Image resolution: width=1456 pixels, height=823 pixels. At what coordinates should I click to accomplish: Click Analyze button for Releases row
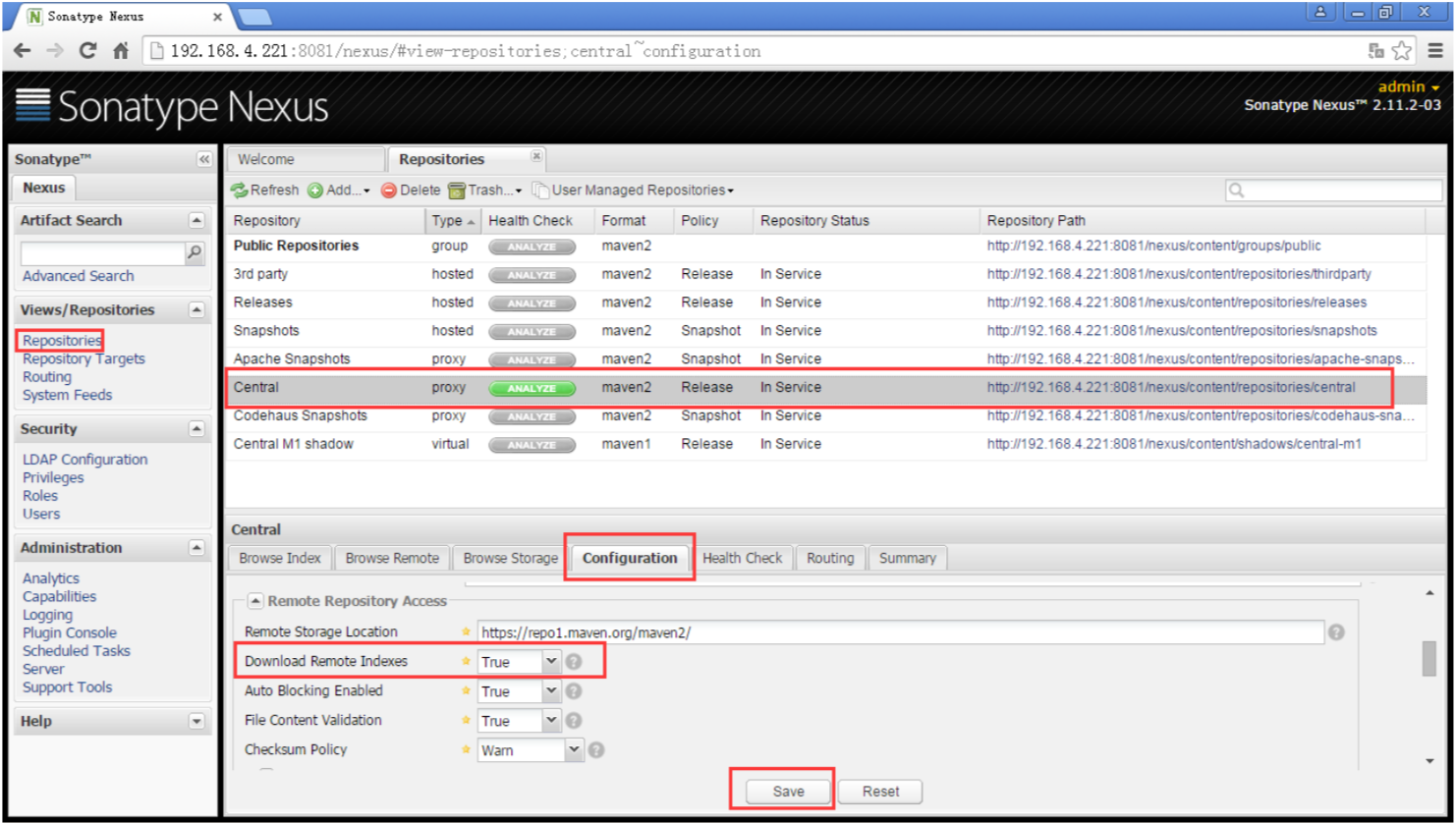532,303
